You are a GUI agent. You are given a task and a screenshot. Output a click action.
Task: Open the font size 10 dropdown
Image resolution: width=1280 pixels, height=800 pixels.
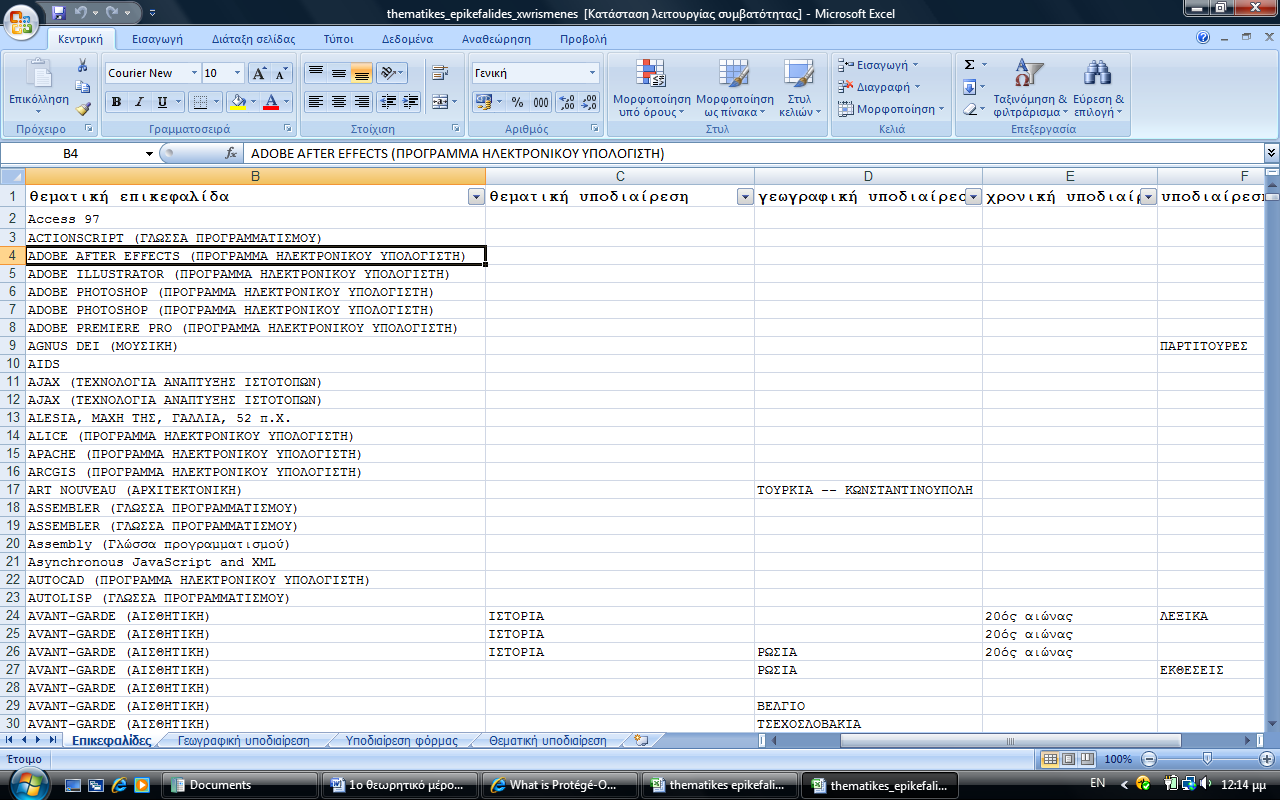[237, 73]
